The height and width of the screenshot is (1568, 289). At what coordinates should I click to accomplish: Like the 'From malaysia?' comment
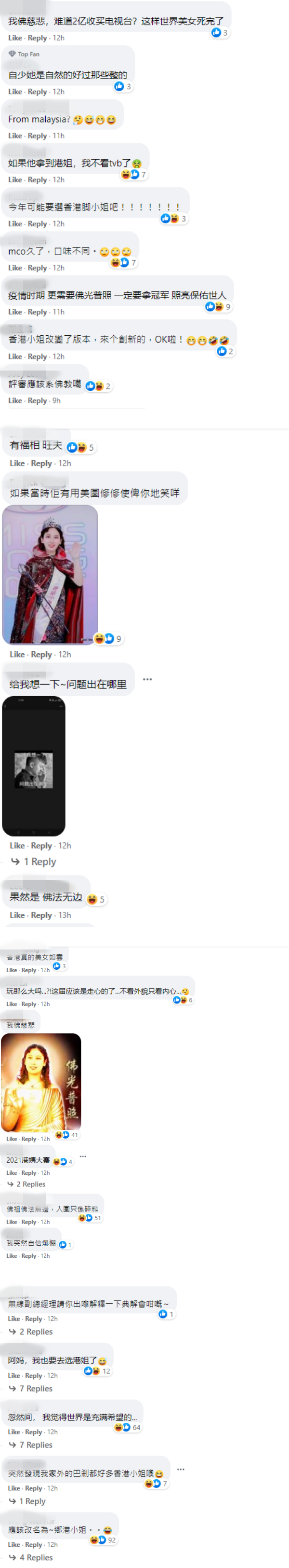pos(15,136)
